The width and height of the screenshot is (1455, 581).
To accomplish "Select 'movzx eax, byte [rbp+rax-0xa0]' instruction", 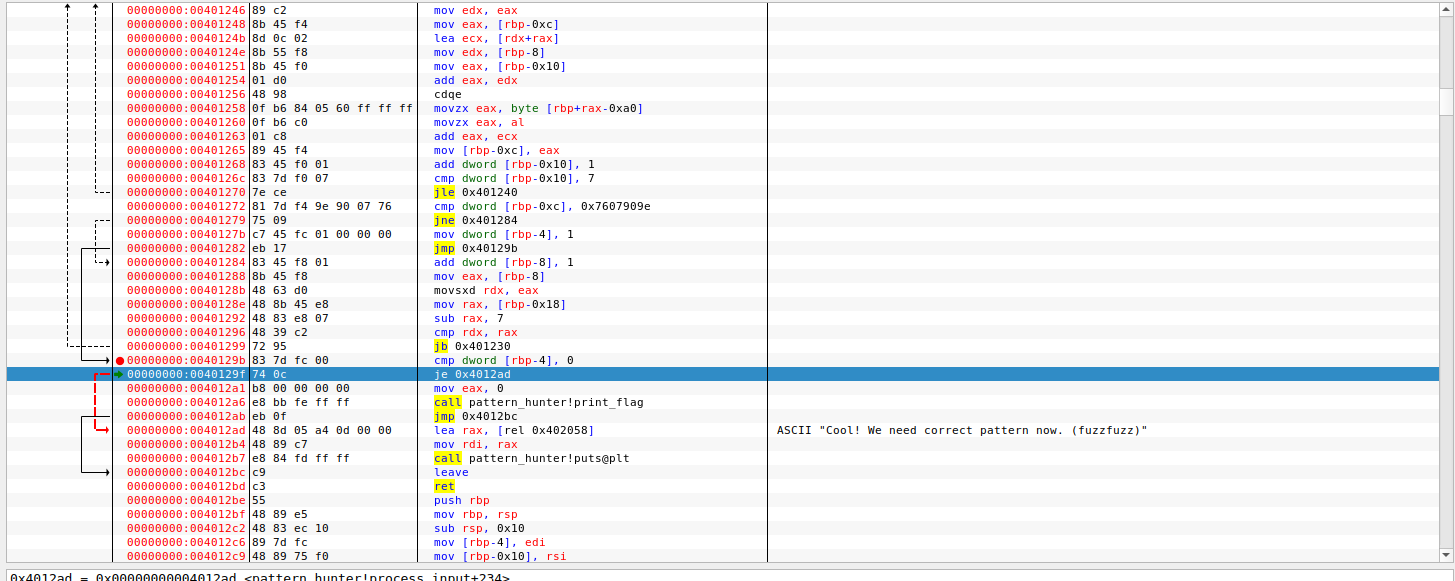I will point(538,108).
